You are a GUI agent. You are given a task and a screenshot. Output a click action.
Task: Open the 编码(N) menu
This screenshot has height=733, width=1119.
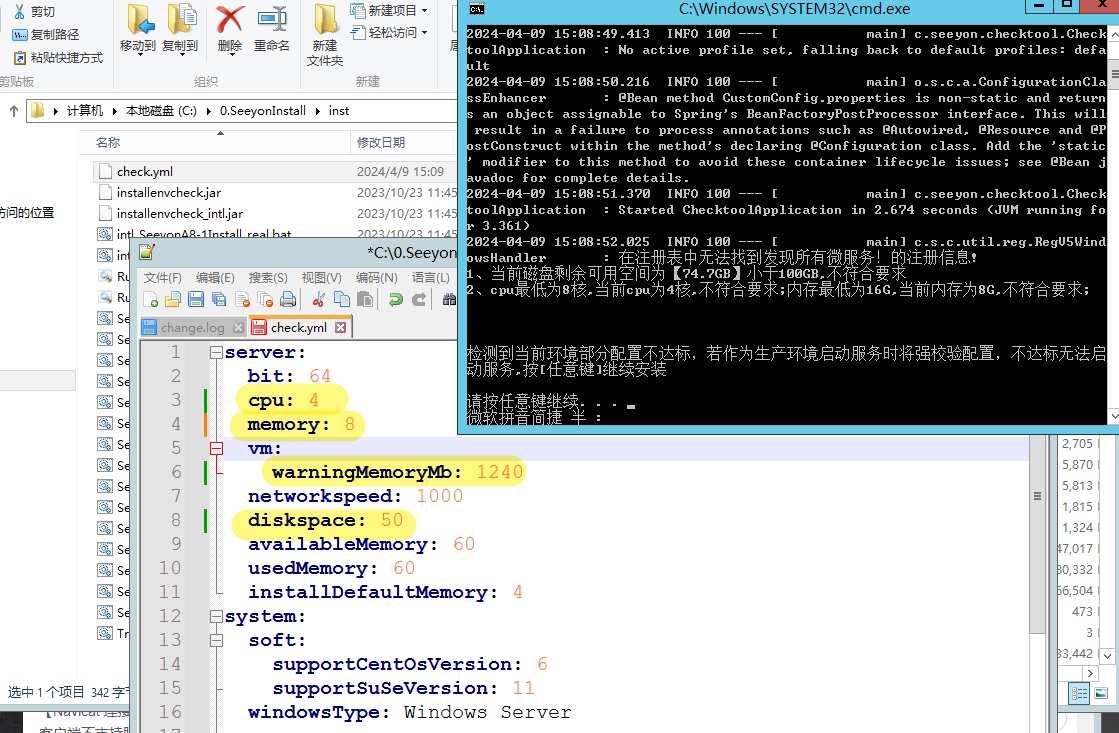click(377, 278)
